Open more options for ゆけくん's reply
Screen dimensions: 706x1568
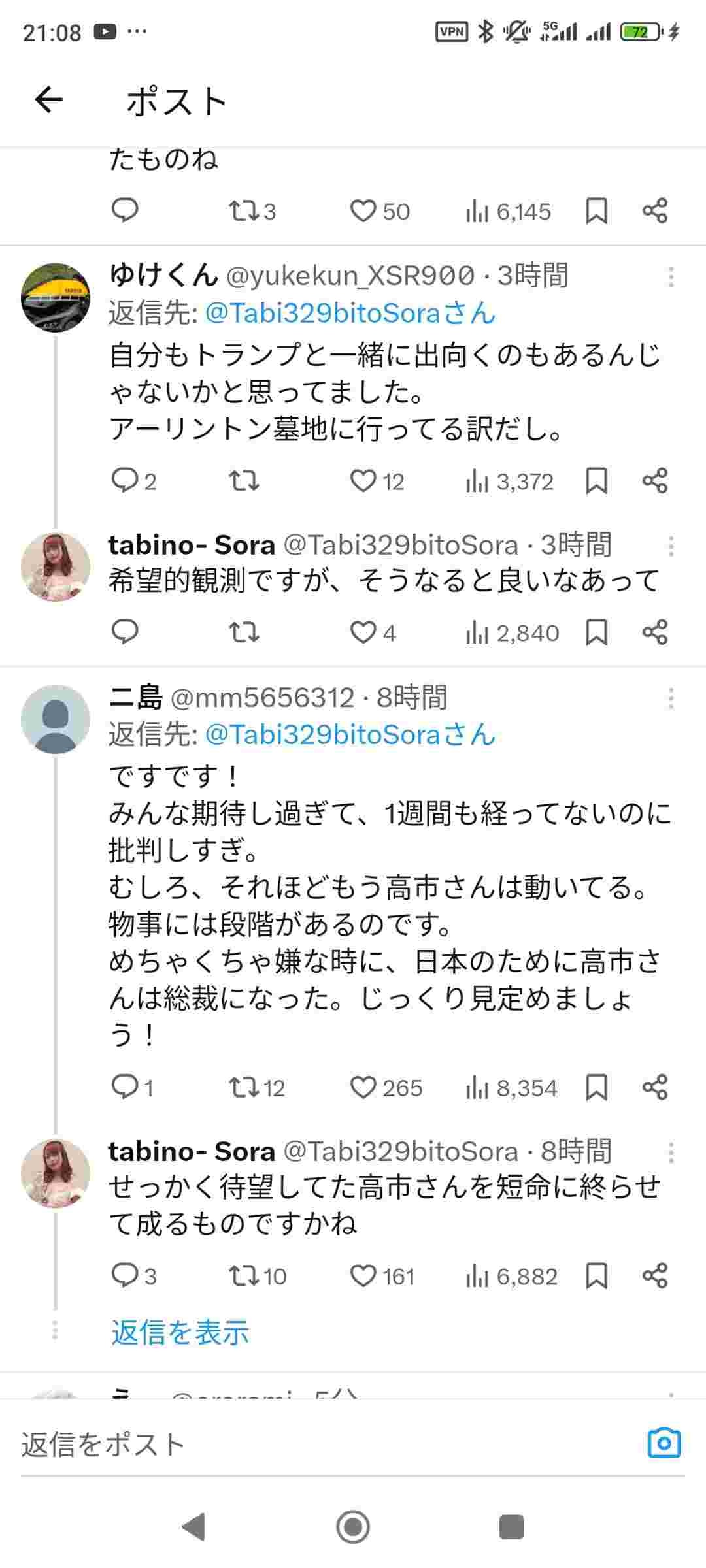[x=671, y=277]
